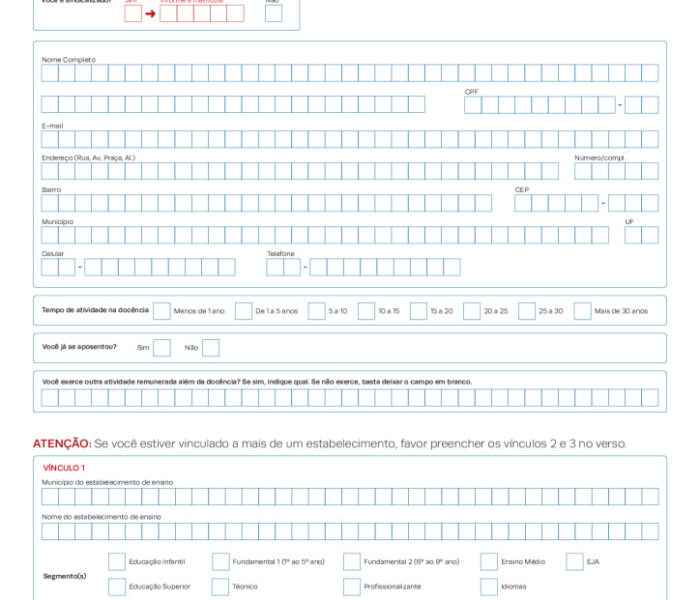The height and width of the screenshot is (600, 700).
Task: Select the 'Educação Infantil' segment checkbox
Action: coord(117,562)
